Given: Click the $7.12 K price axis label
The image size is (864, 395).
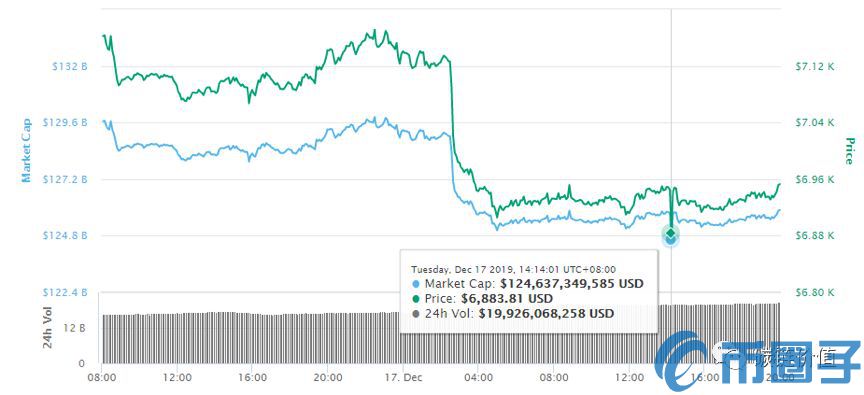Looking at the screenshot, I should coord(816,66).
